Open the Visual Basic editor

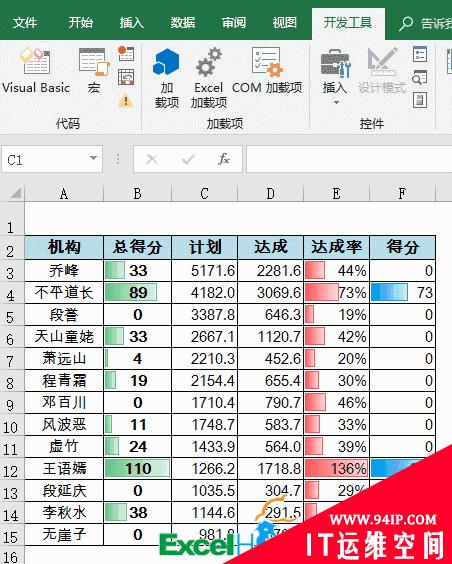coord(36,70)
